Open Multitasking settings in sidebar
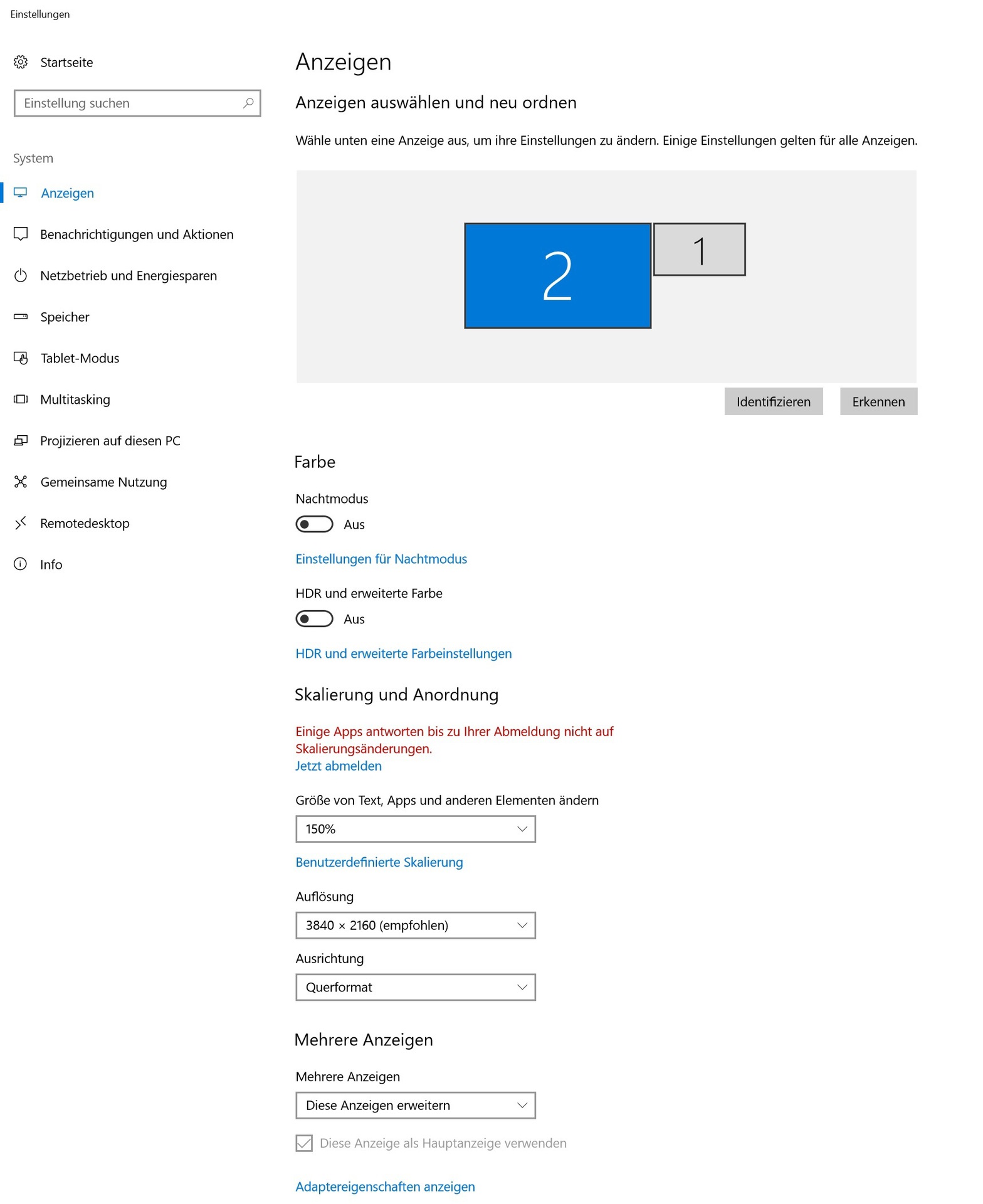Viewport: 983px width, 1204px height. coord(75,399)
